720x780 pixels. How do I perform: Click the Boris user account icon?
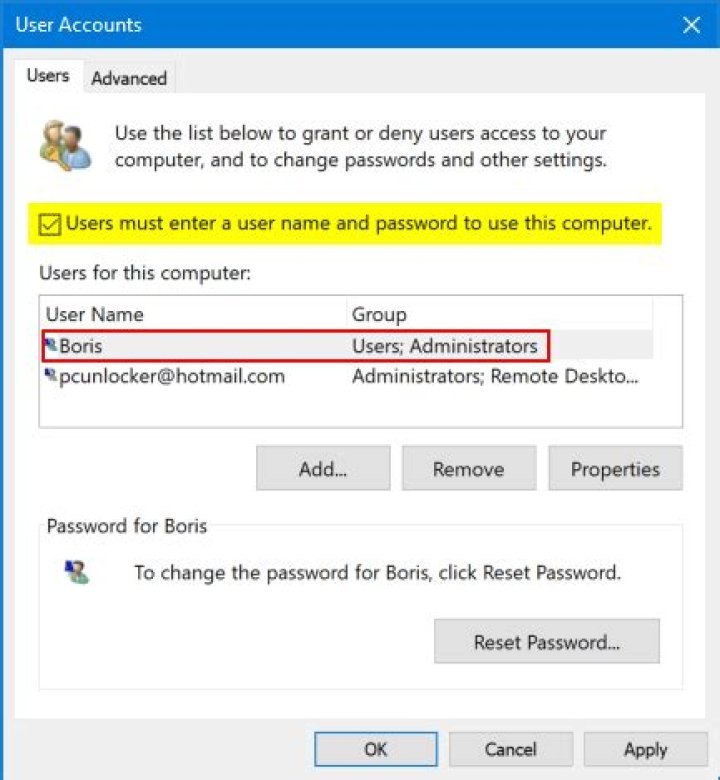tap(51, 346)
